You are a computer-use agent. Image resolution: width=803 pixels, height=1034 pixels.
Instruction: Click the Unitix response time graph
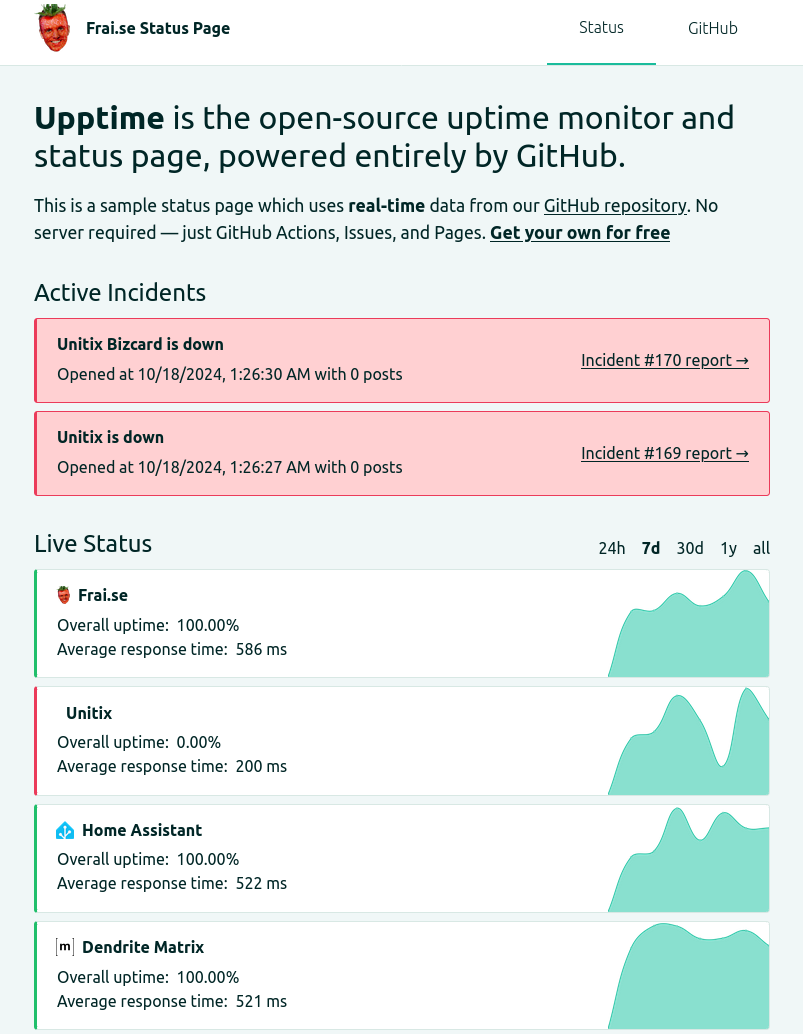pos(688,750)
